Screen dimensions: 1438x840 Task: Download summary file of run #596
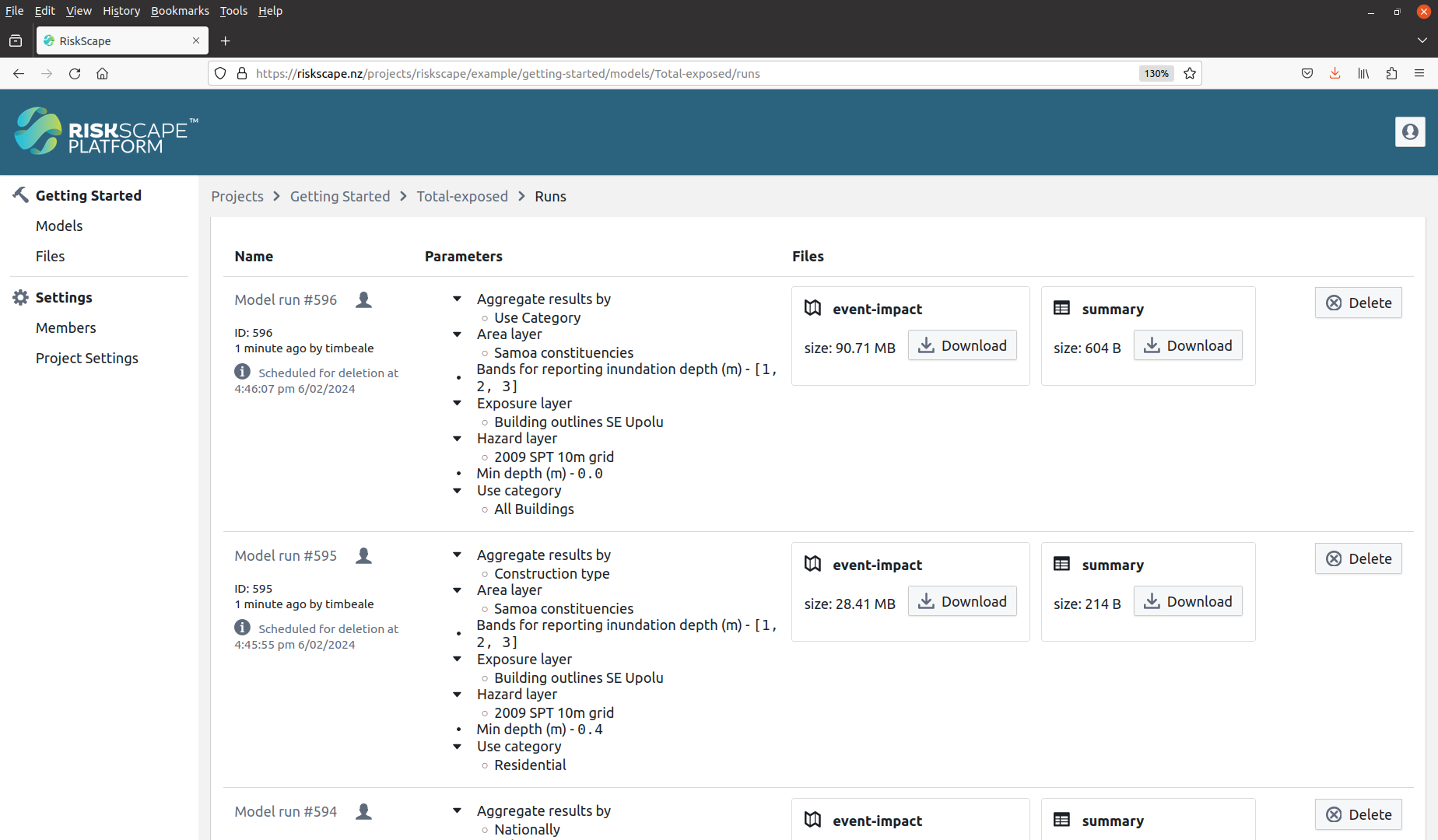pyautogui.click(x=1187, y=345)
